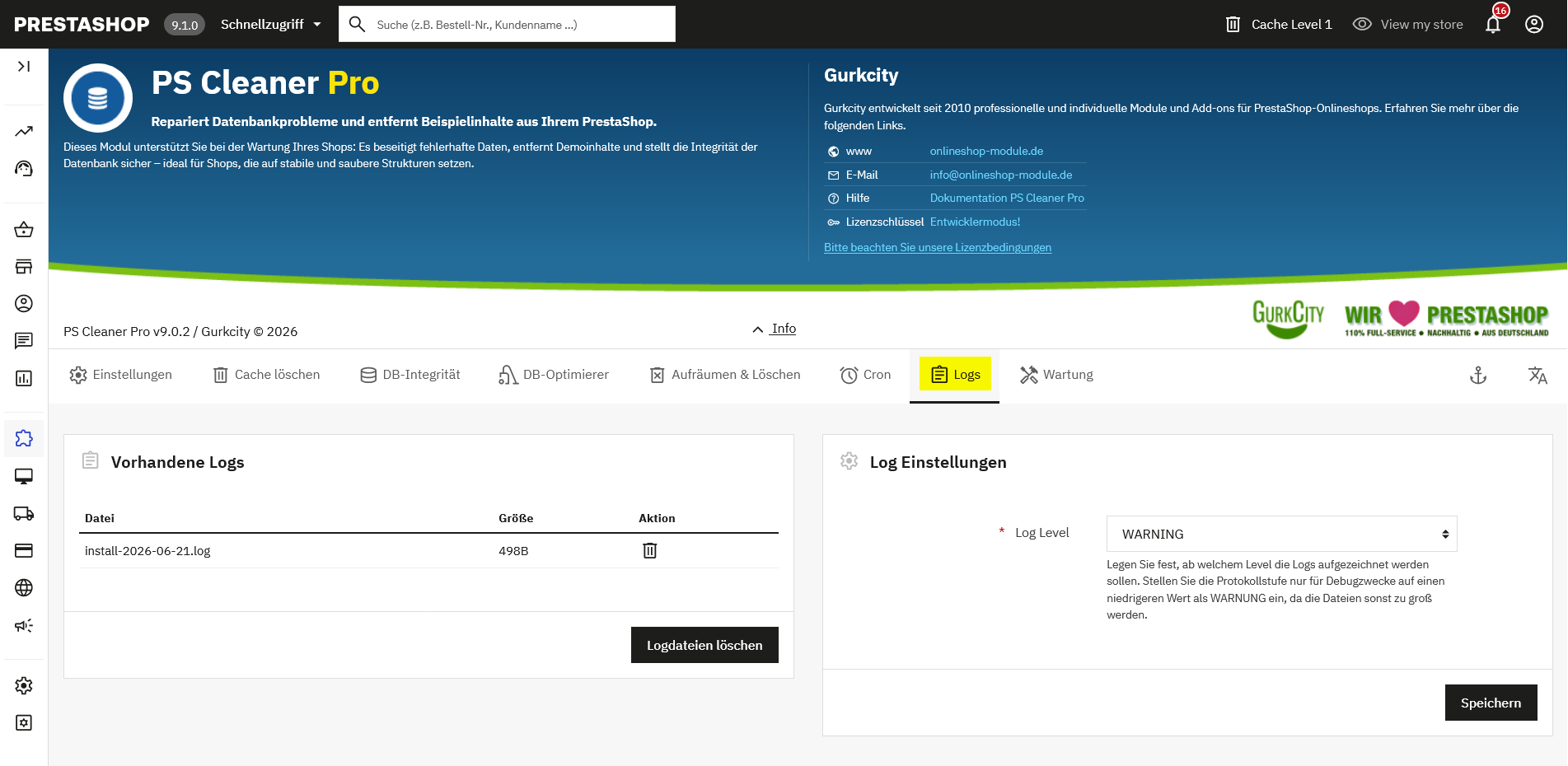The image size is (1568, 766).
Task: Open the international globe sidebar icon
Action: tap(24, 587)
